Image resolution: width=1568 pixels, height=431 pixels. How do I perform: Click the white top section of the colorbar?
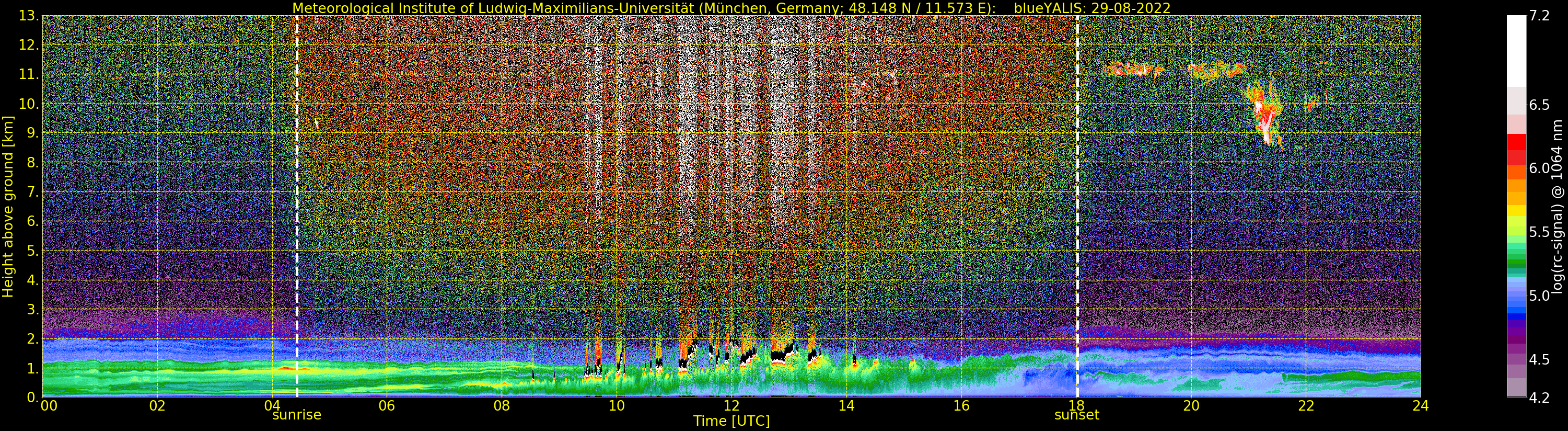tap(1516, 49)
